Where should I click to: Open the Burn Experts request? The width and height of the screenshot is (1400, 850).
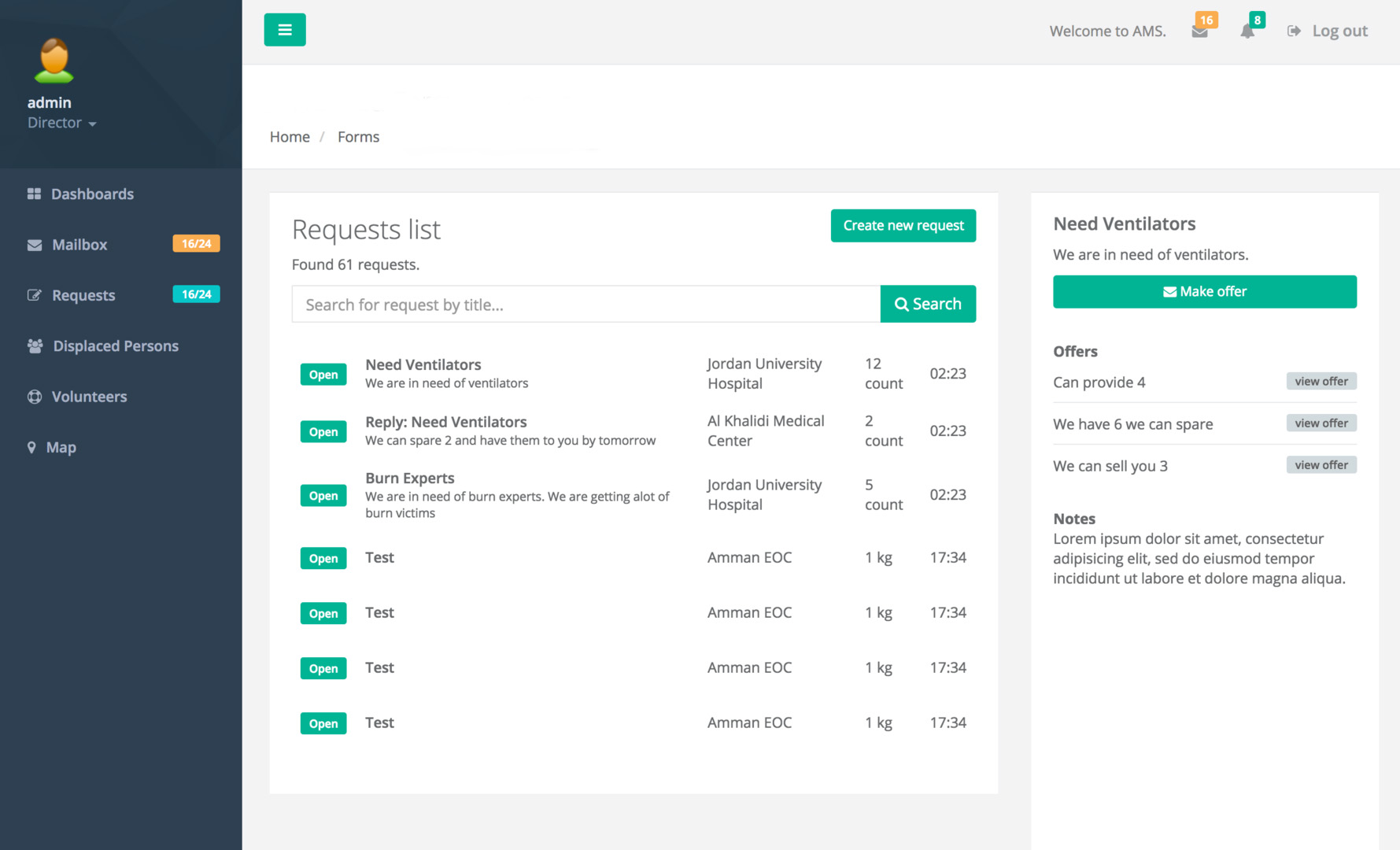[634, 495]
